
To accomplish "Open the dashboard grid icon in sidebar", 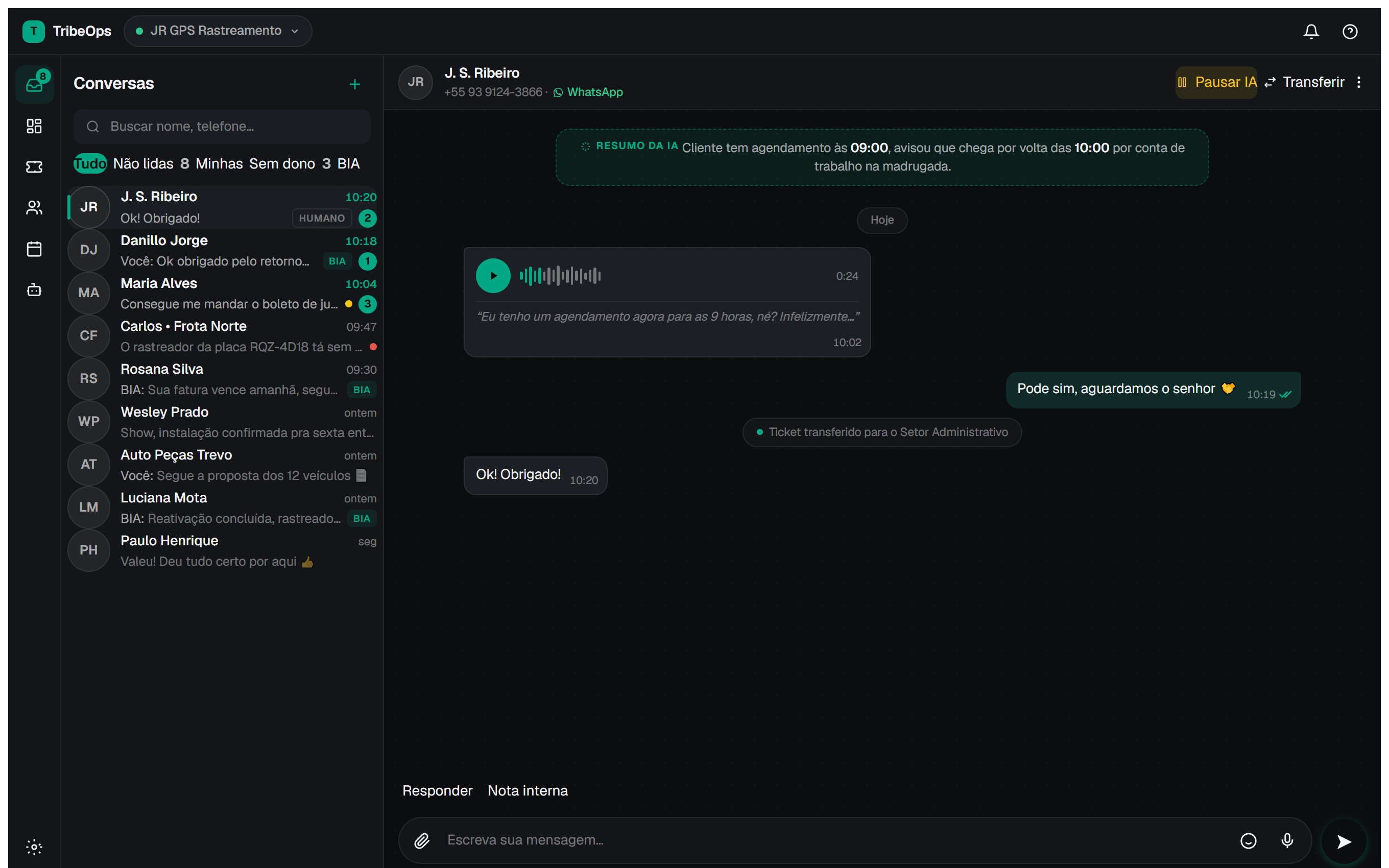I will point(34,126).
